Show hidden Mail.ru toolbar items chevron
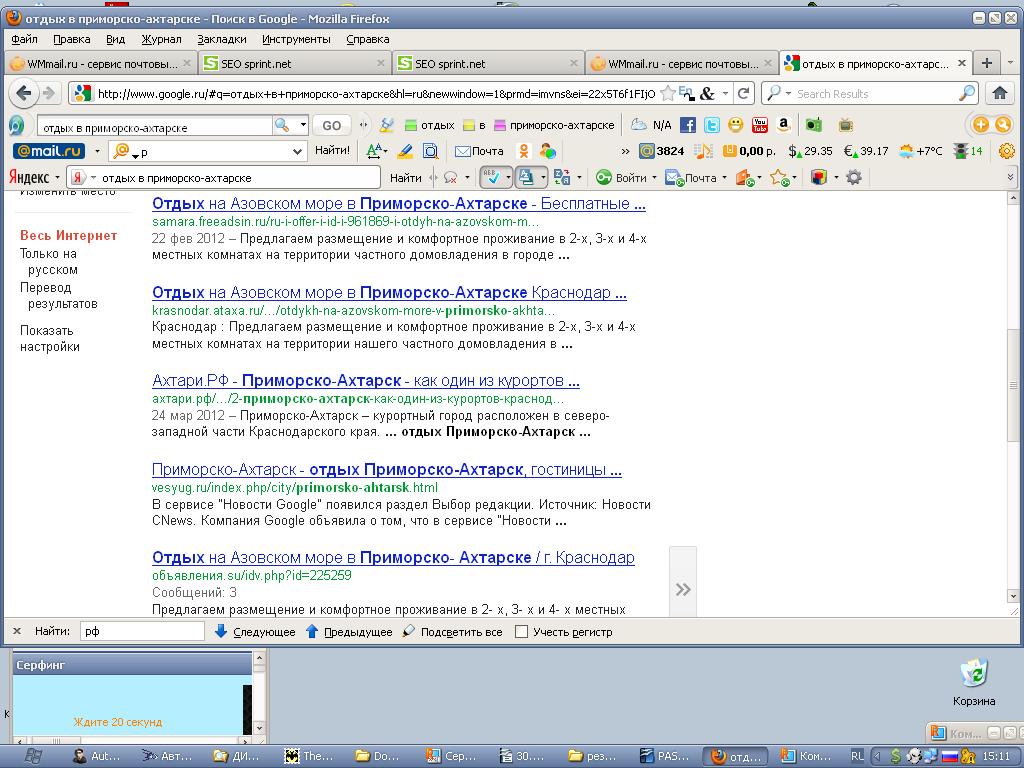Screen dimensions: 1024x768 click(625, 152)
